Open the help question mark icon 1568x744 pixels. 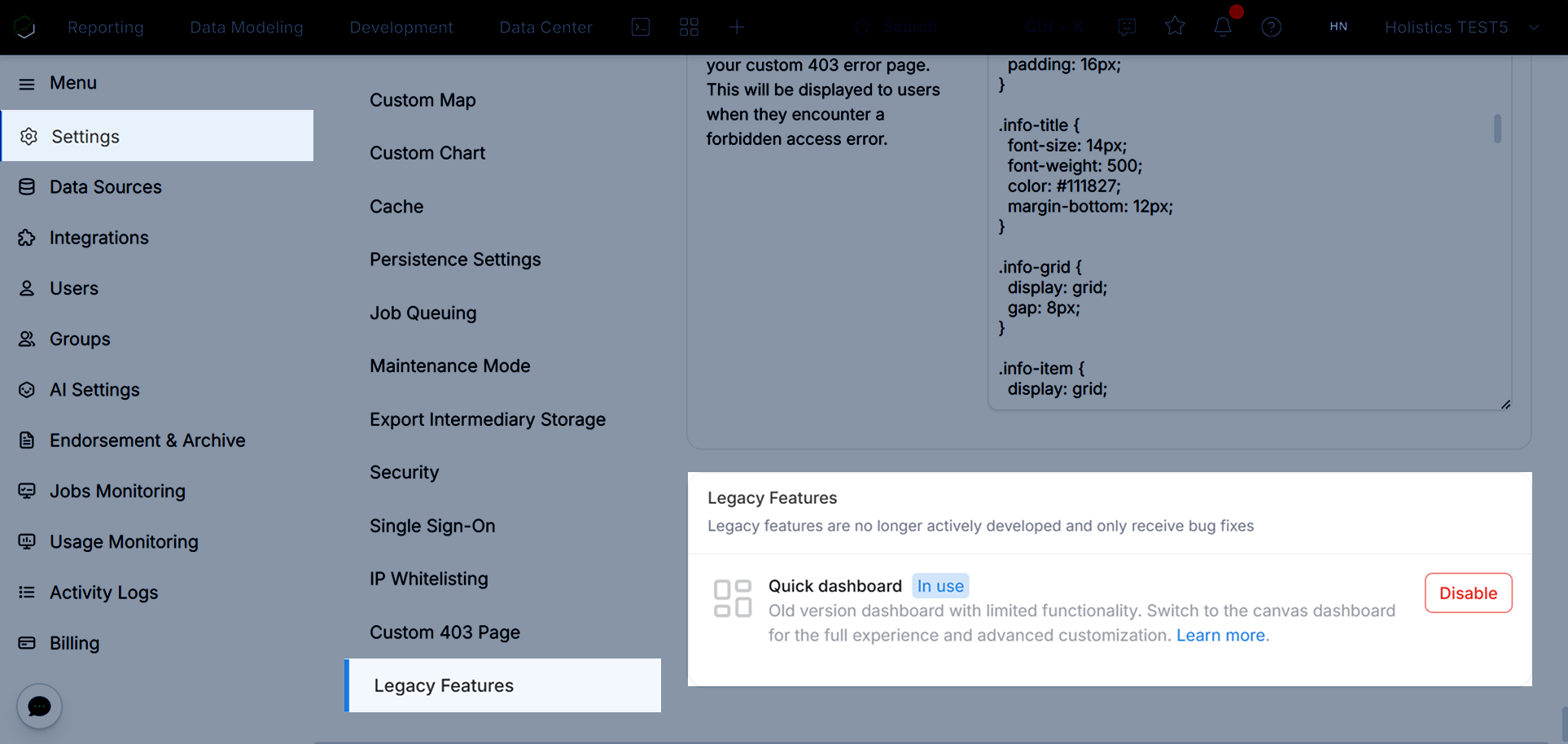1271,26
